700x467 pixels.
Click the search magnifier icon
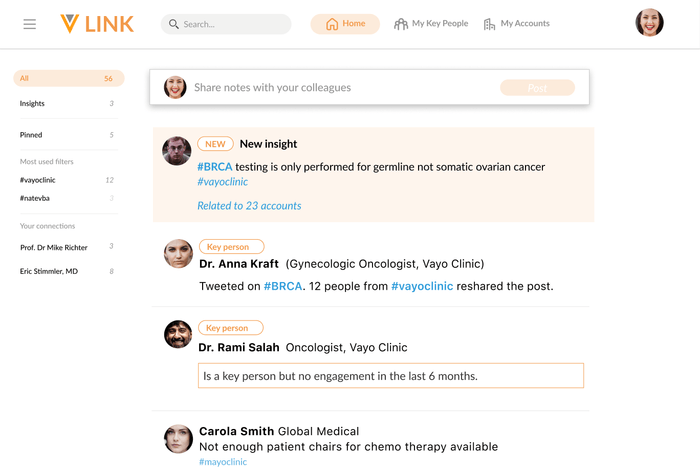pyautogui.click(x=174, y=24)
